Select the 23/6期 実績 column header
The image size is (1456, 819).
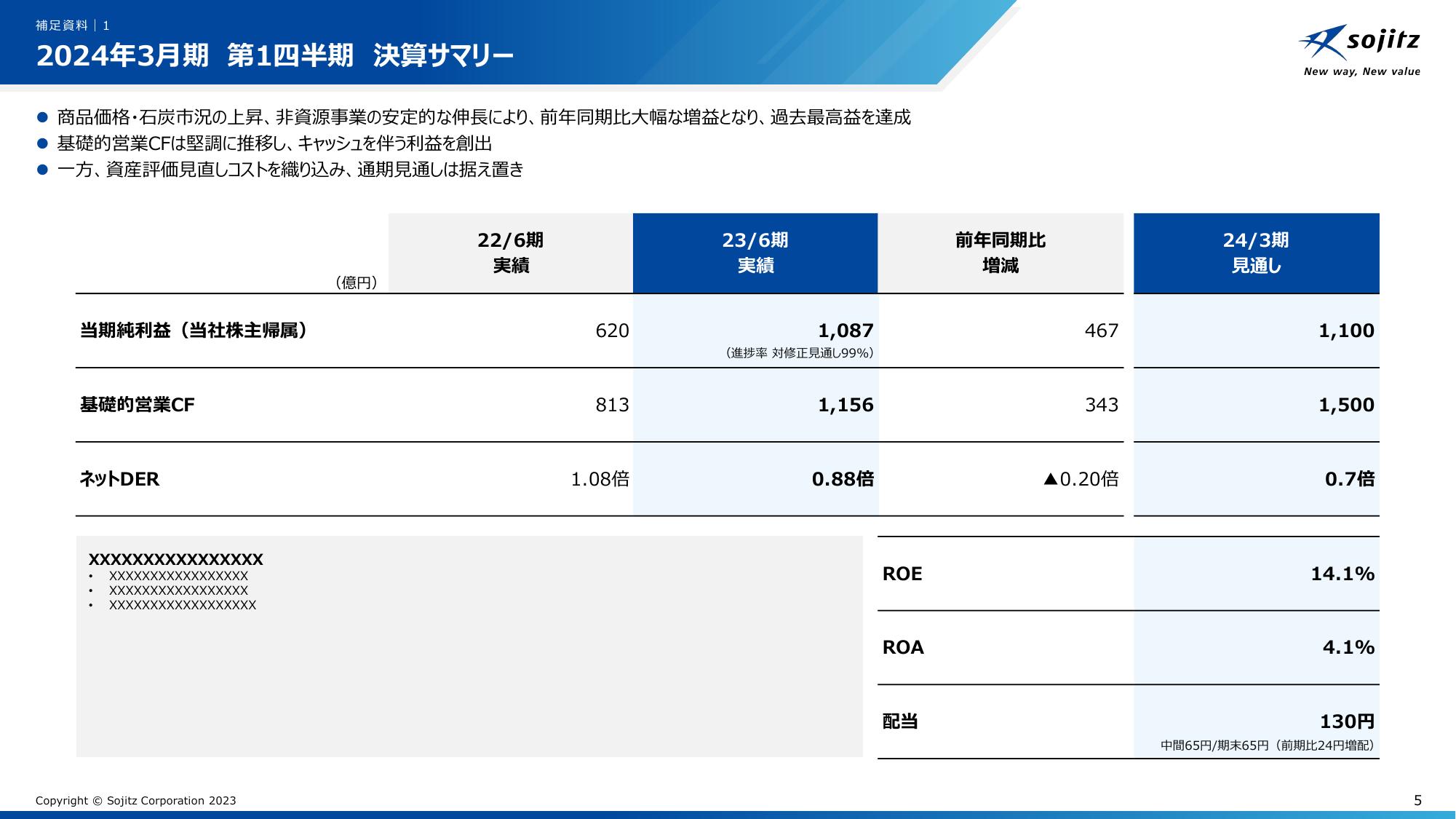755,253
